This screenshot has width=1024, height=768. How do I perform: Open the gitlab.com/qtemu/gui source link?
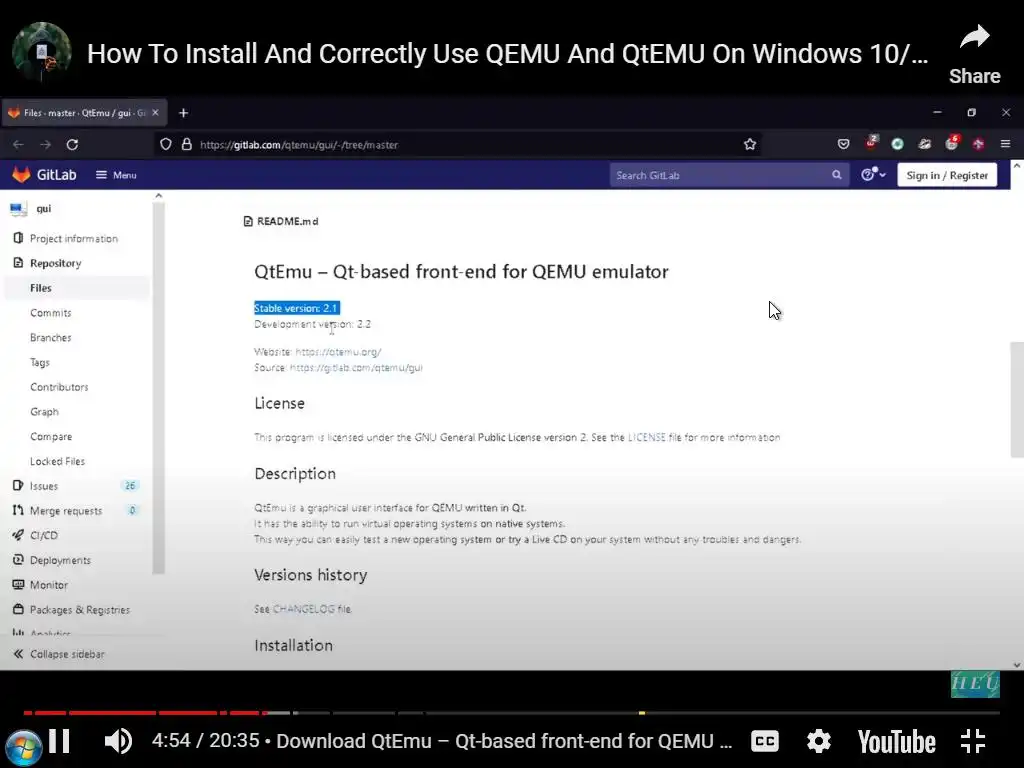click(356, 368)
